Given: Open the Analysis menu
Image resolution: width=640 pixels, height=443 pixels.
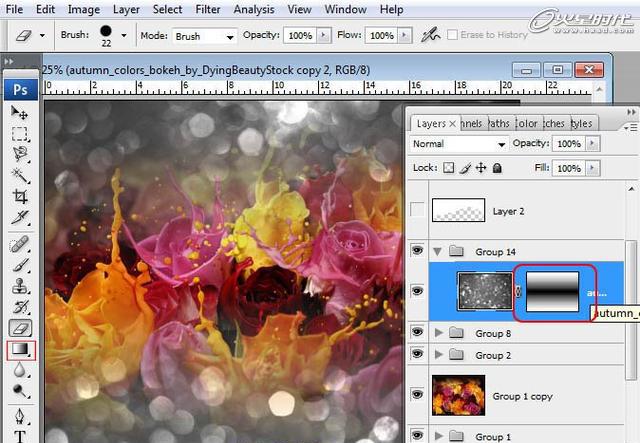Looking at the screenshot, I should 254,9.
